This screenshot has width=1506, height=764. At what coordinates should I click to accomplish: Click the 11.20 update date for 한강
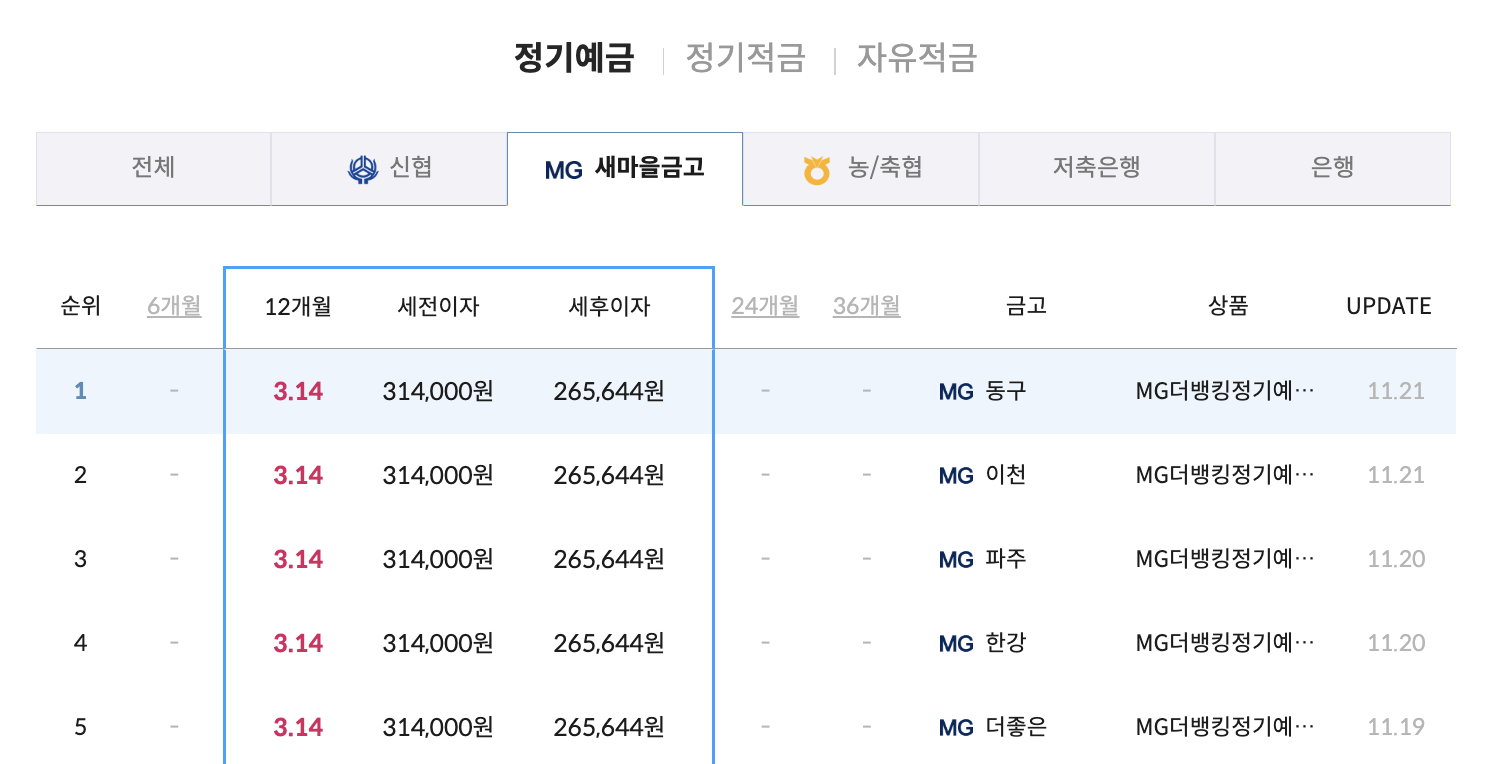(x=1396, y=644)
